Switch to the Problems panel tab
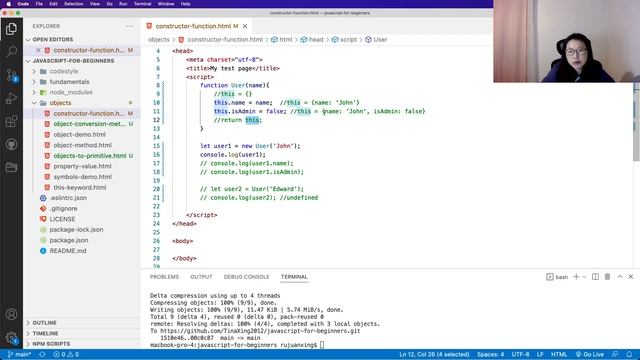 (x=164, y=277)
